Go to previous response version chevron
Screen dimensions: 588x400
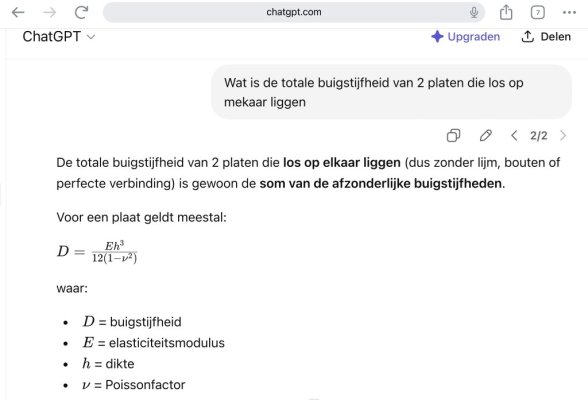point(514,135)
